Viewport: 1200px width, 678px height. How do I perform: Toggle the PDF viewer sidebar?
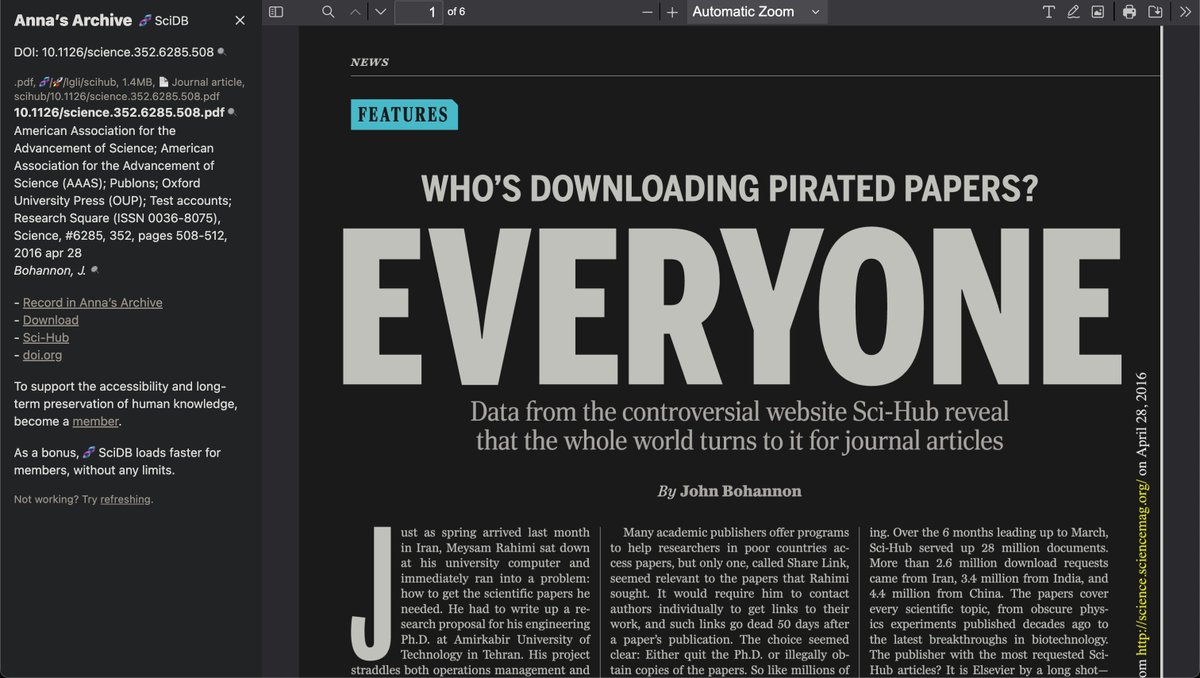(x=276, y=12)
